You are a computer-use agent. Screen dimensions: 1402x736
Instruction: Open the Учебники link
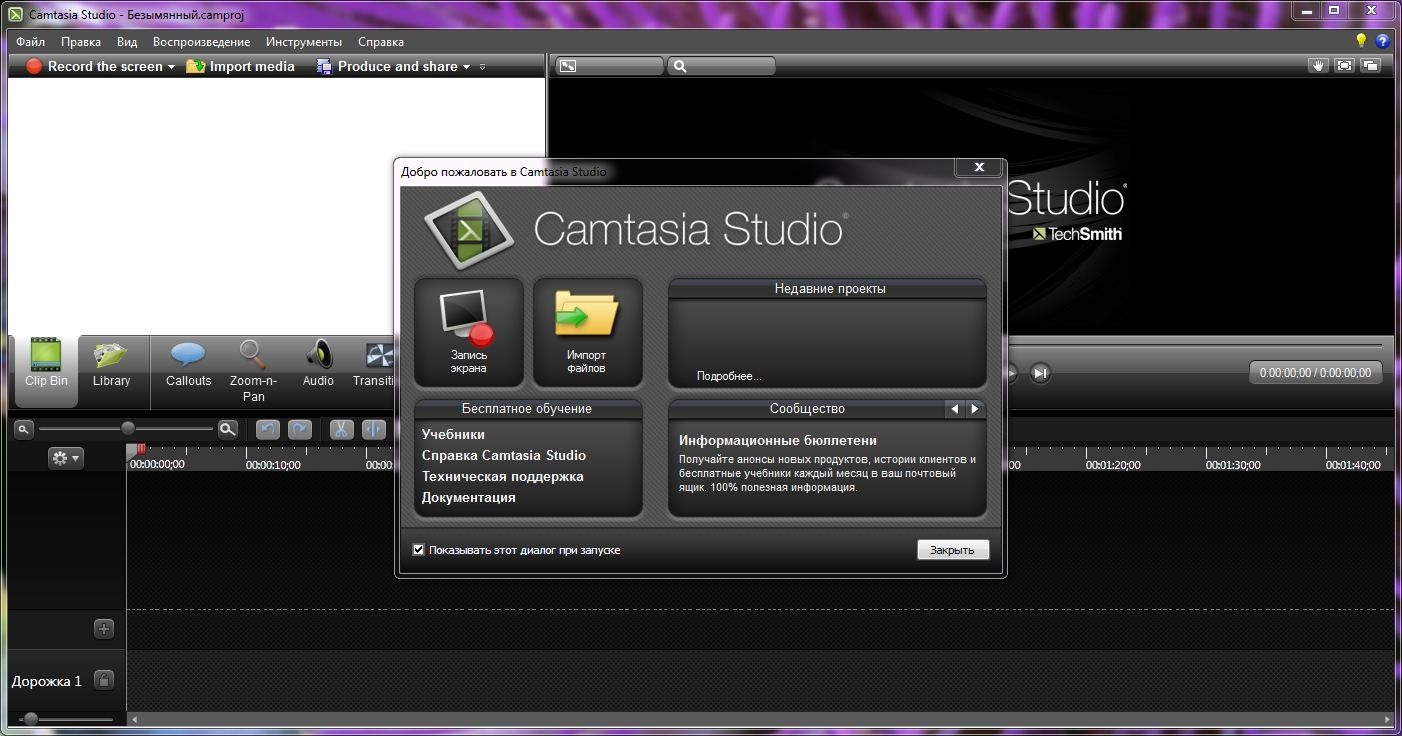[453, 434]
